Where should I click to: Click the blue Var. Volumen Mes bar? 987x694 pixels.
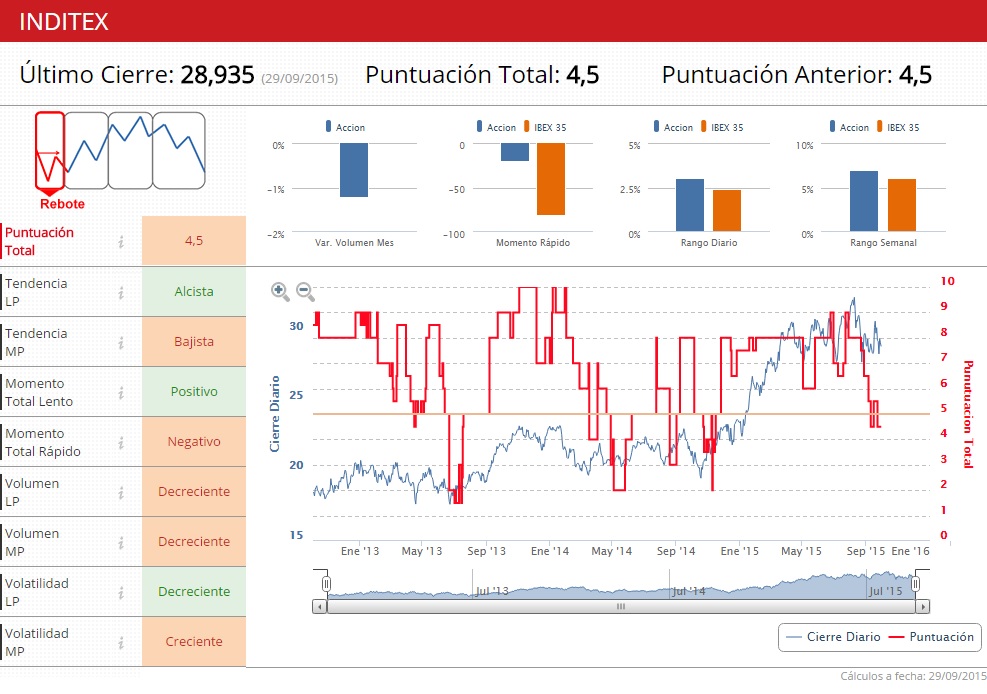coord(354,170)
